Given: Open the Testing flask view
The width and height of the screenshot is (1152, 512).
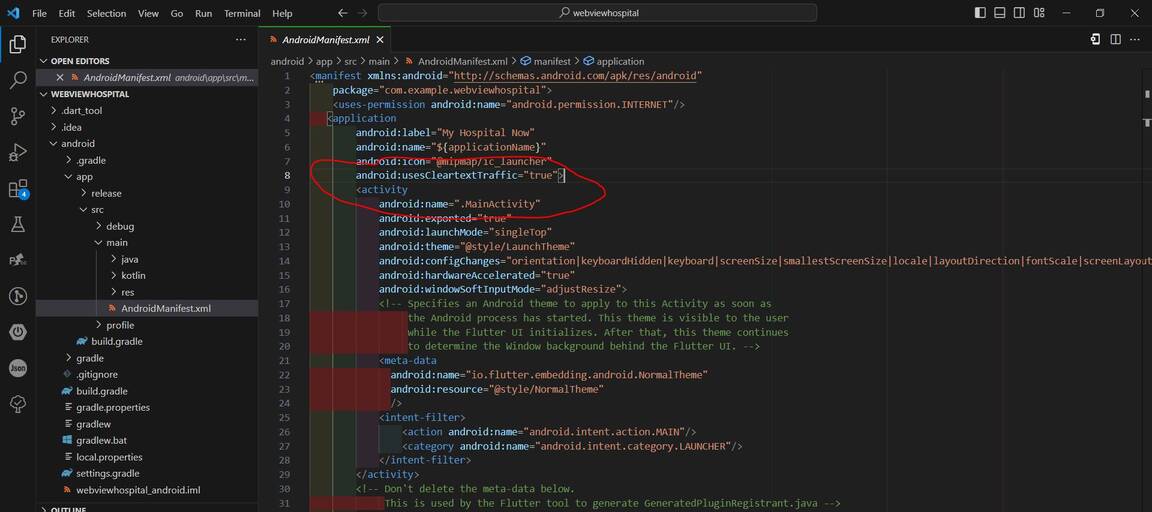Looking at the screenshot, I should click(x=18, y=225).
